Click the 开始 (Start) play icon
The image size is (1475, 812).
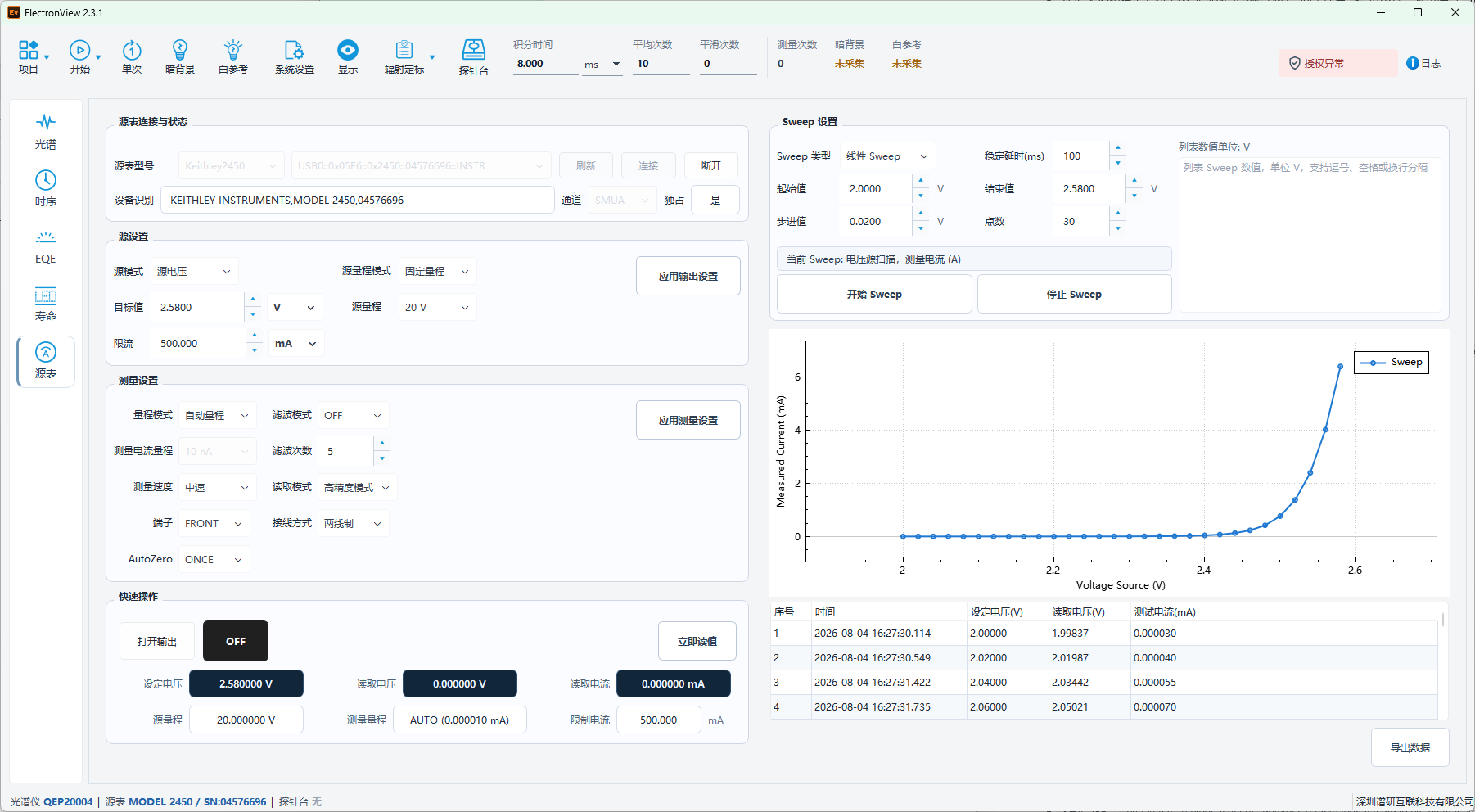[79, 56]
